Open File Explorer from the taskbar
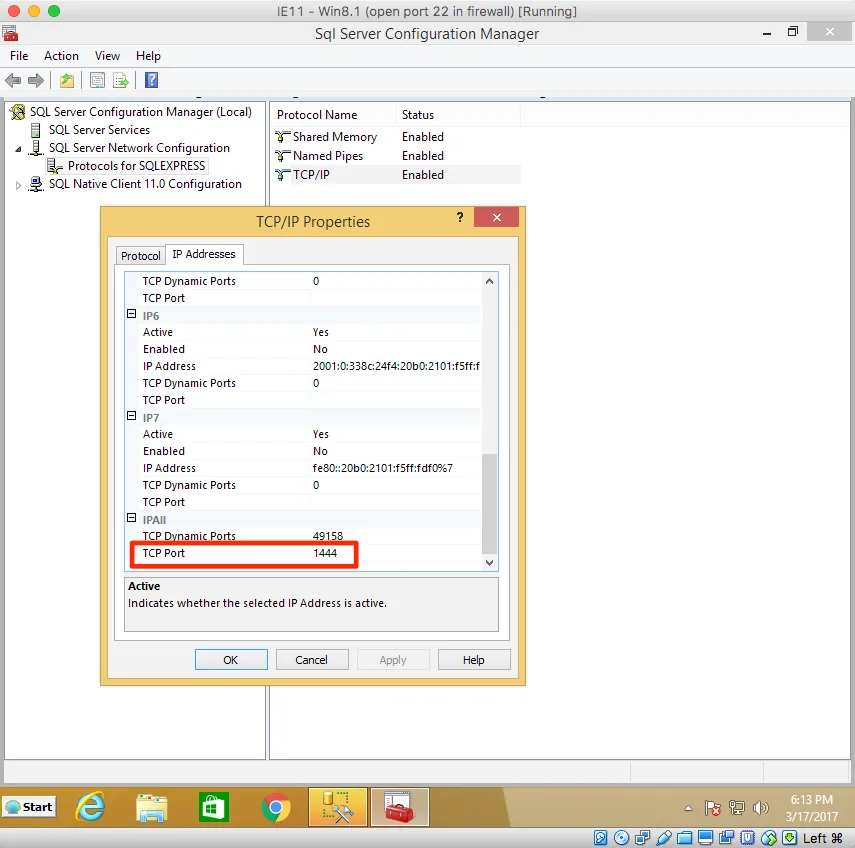Viewport: 855px width, 848px height. [x=152, y=808]
